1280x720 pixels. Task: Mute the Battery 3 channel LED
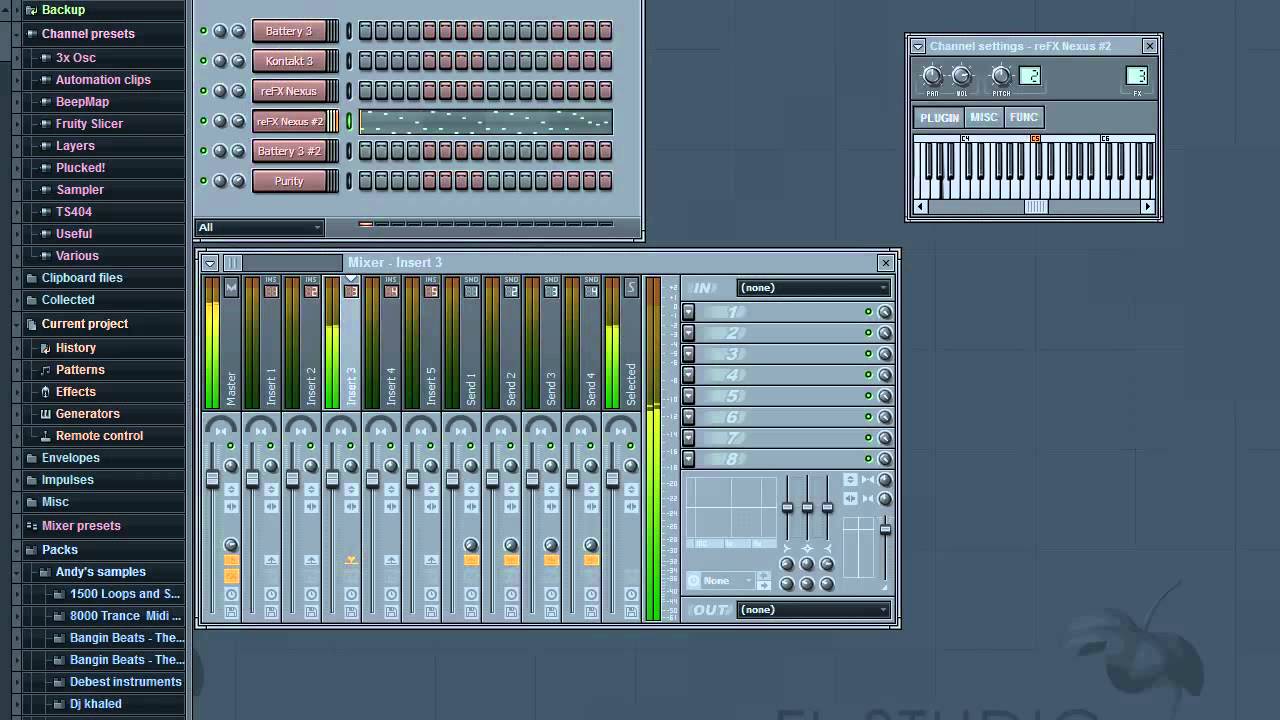point(204,31)
